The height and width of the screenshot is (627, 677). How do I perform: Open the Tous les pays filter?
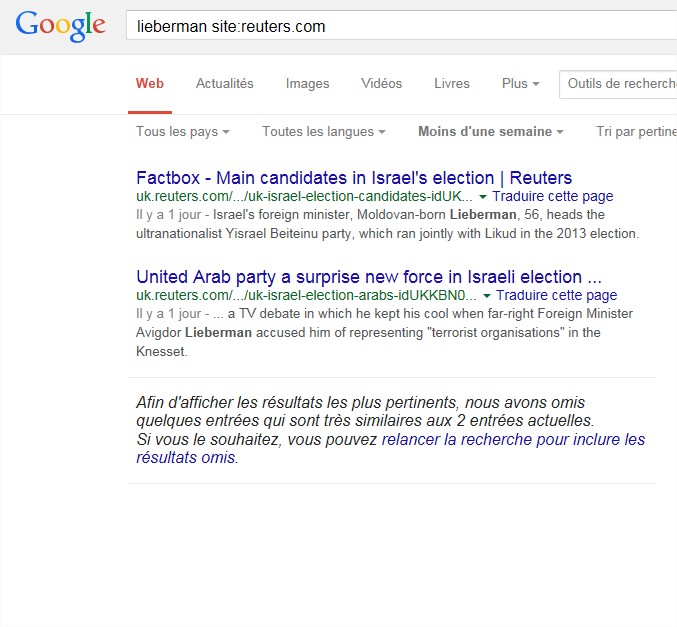(x=182, y=132)
